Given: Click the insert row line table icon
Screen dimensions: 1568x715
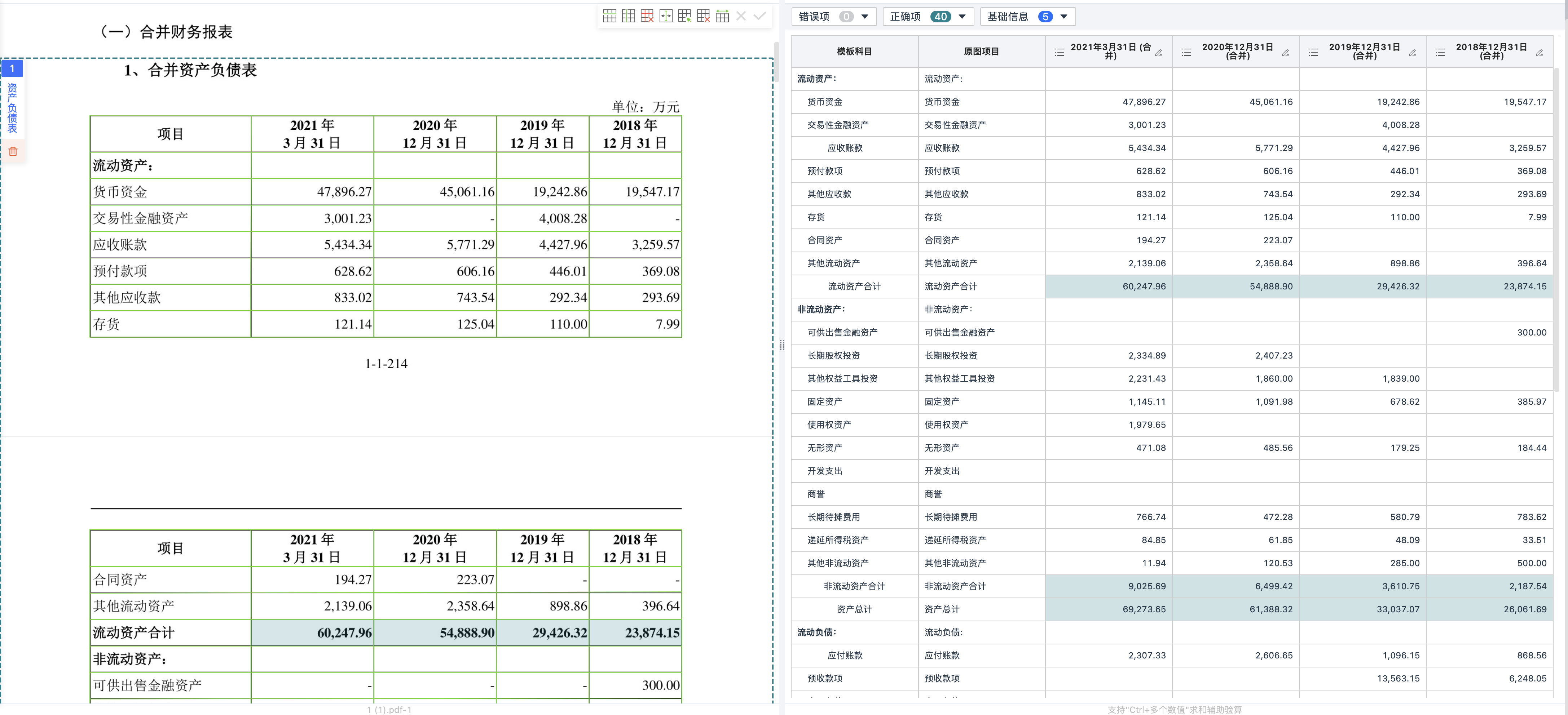Looking at the screenshot, I should (x=609, y=17).
